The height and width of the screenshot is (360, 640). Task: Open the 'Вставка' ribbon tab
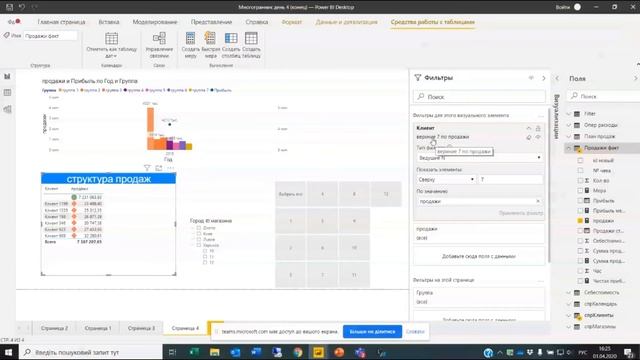(x=109, y=22)
